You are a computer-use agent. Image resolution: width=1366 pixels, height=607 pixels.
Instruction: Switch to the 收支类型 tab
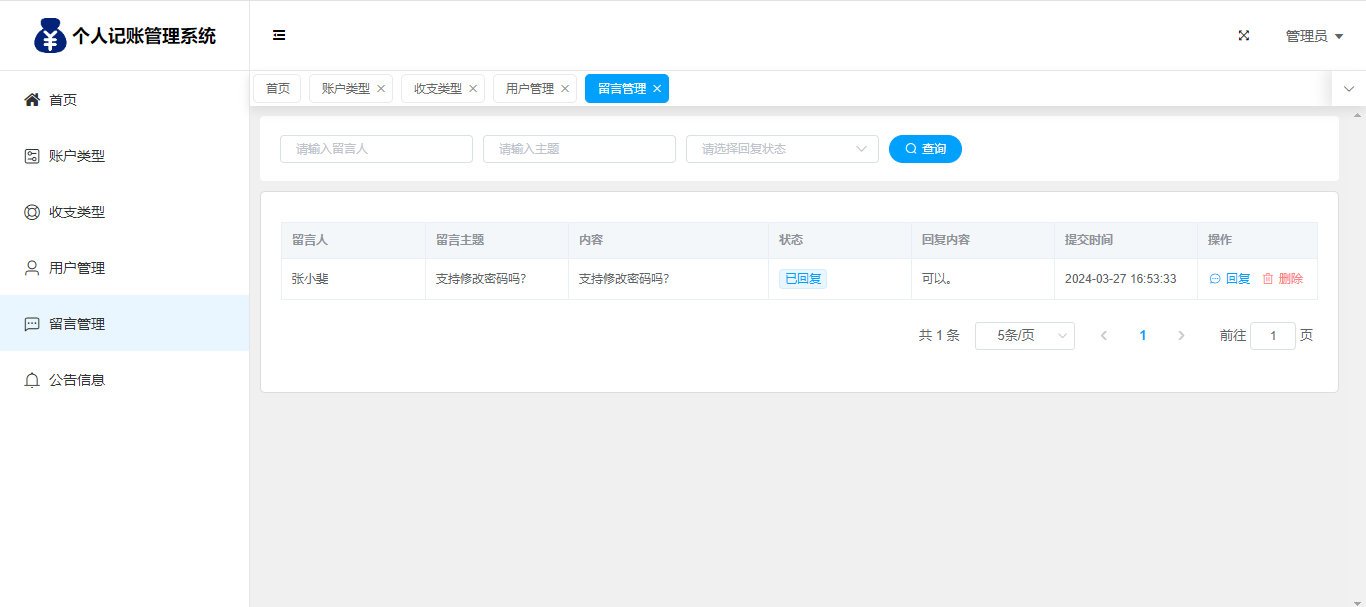click(437, 89)
